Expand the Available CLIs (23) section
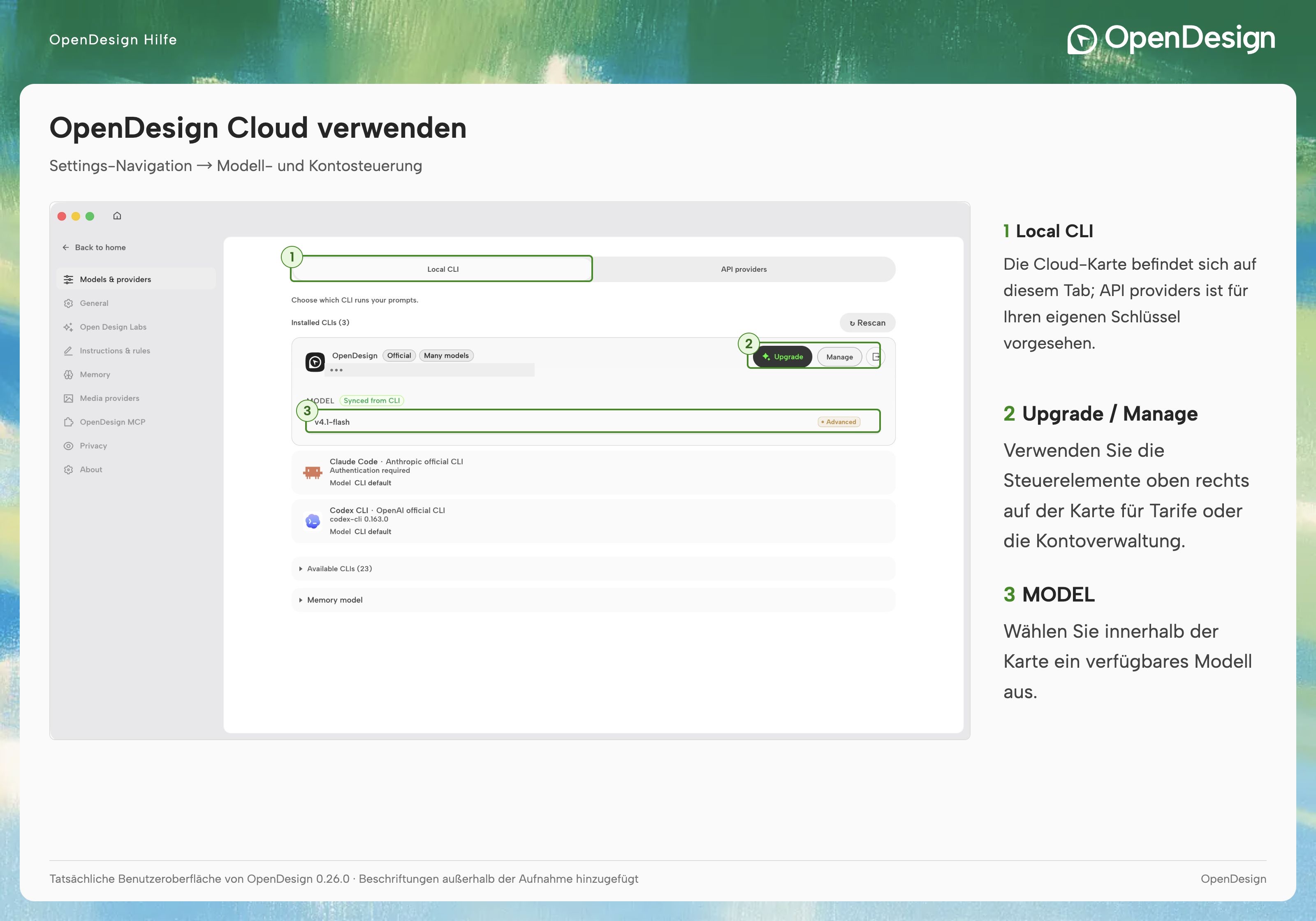The height and width of the screenshot is (921, 1316). coord(593,569)
